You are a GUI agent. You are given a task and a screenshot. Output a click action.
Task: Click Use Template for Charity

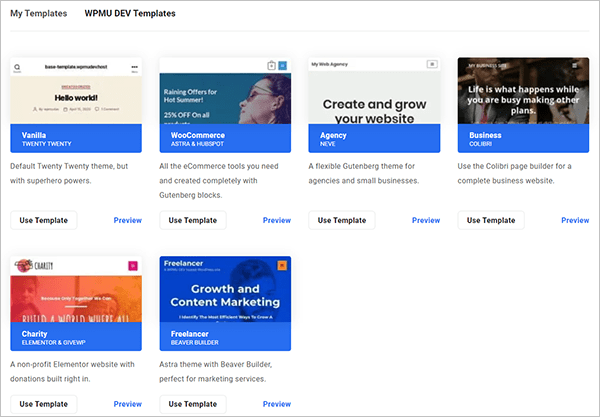coord(44,404)
